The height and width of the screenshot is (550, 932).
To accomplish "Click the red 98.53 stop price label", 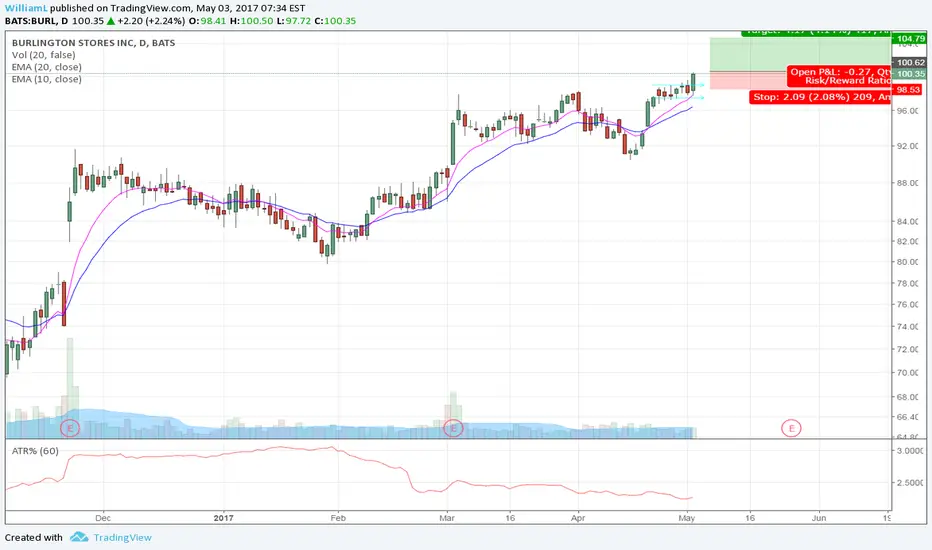I will tap(908, 90).
